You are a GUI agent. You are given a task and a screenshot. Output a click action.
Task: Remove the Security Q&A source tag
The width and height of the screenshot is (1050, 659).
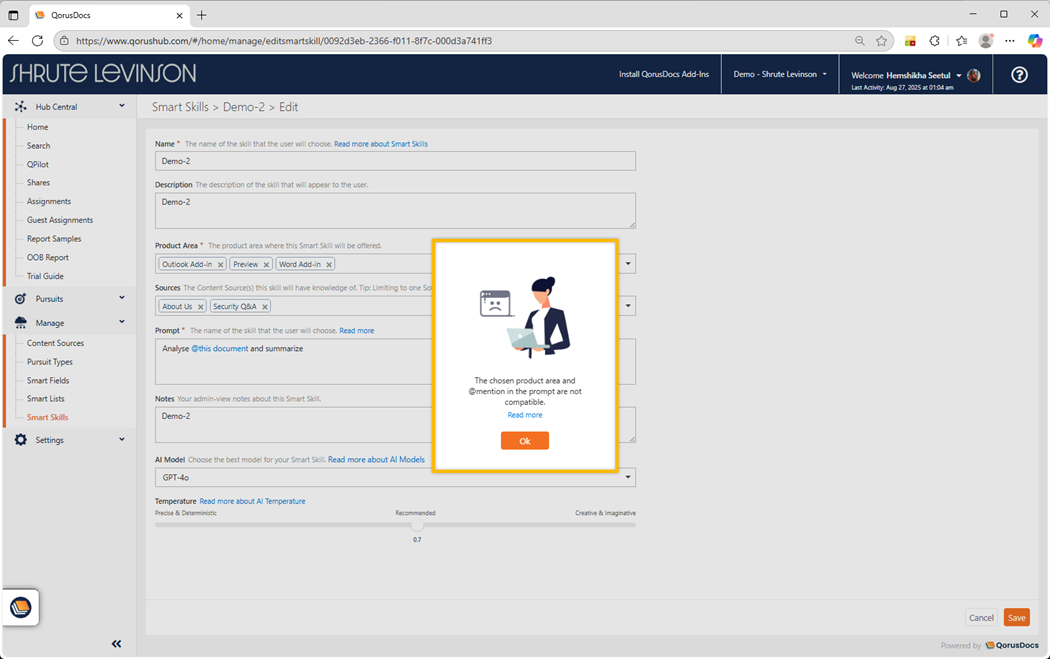(265, 307)
